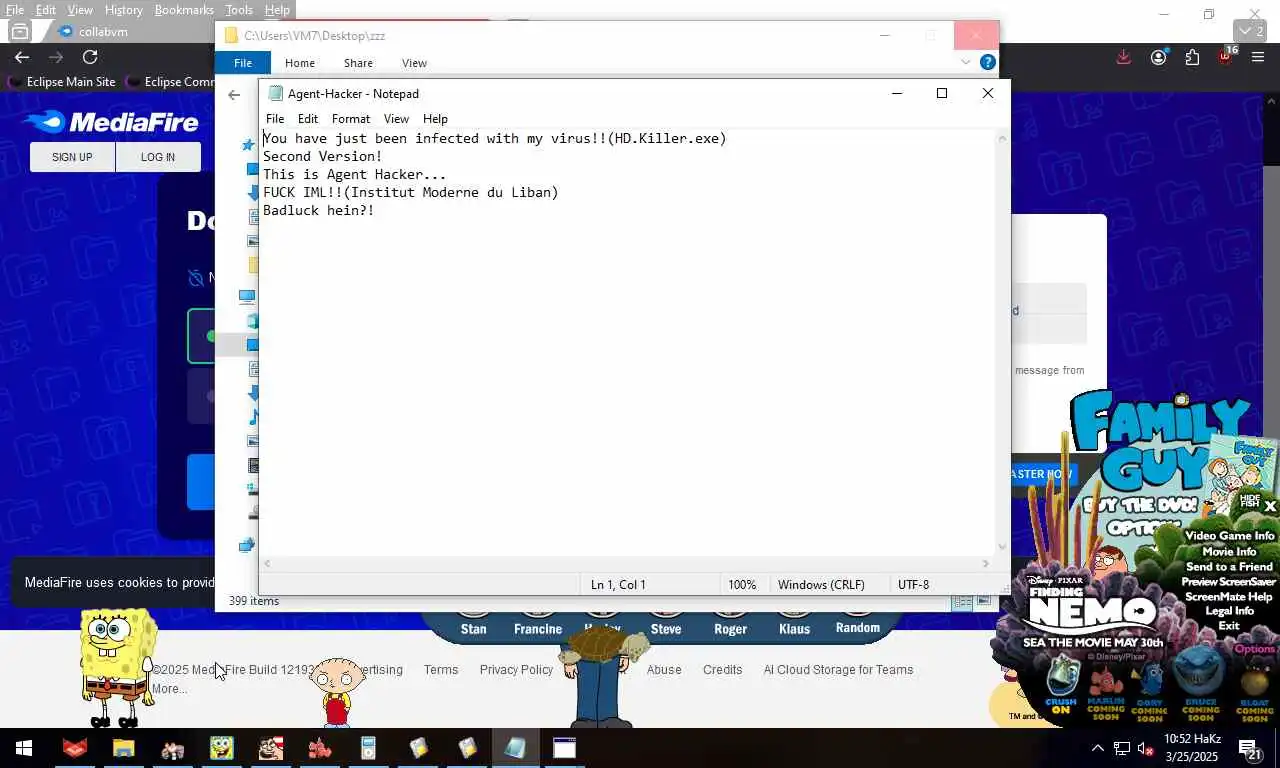Open the Windows Start menu
The width and height of the screenshot is (1280, 768).
[24, 748]
